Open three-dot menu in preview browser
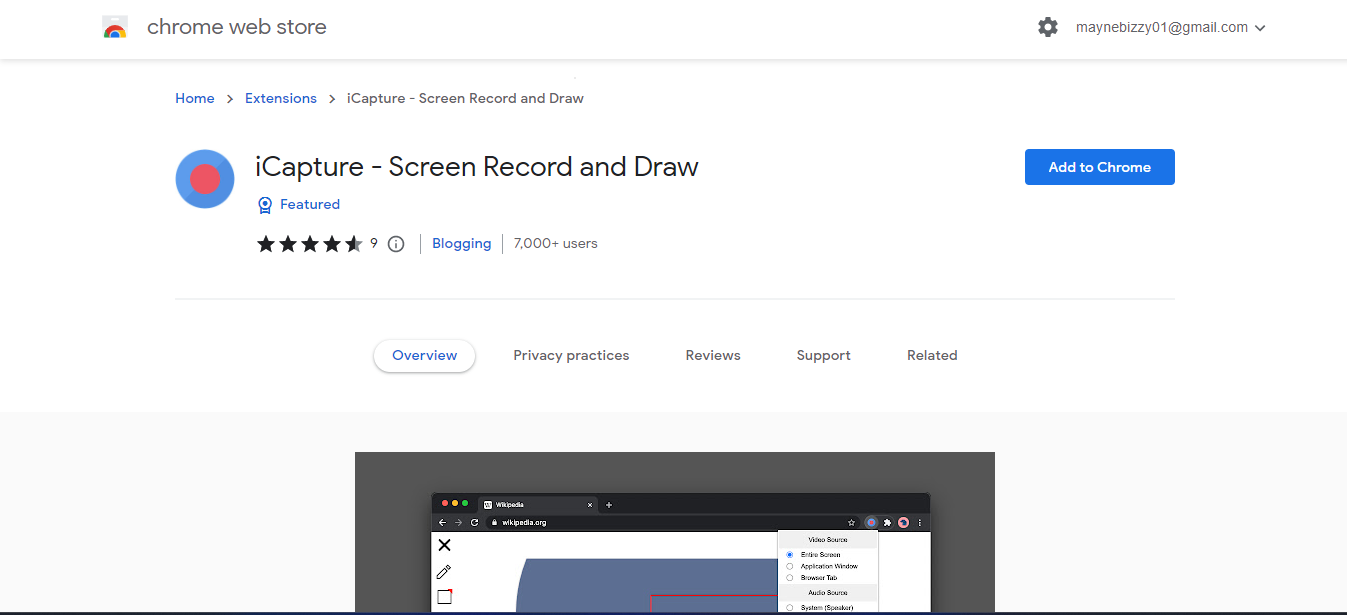This screenshot has width=1347, height=615. click(920, 523)
